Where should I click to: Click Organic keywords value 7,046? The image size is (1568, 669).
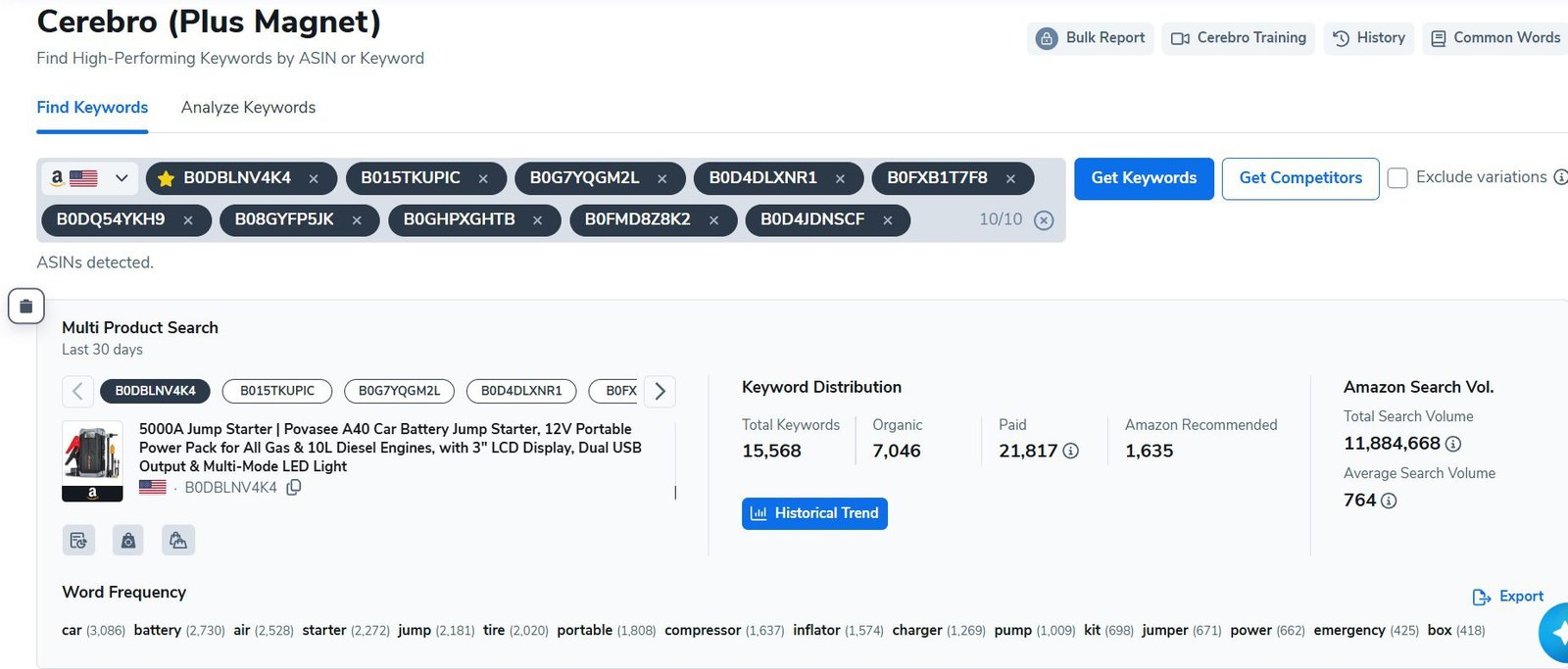click(x=897, y=451)
